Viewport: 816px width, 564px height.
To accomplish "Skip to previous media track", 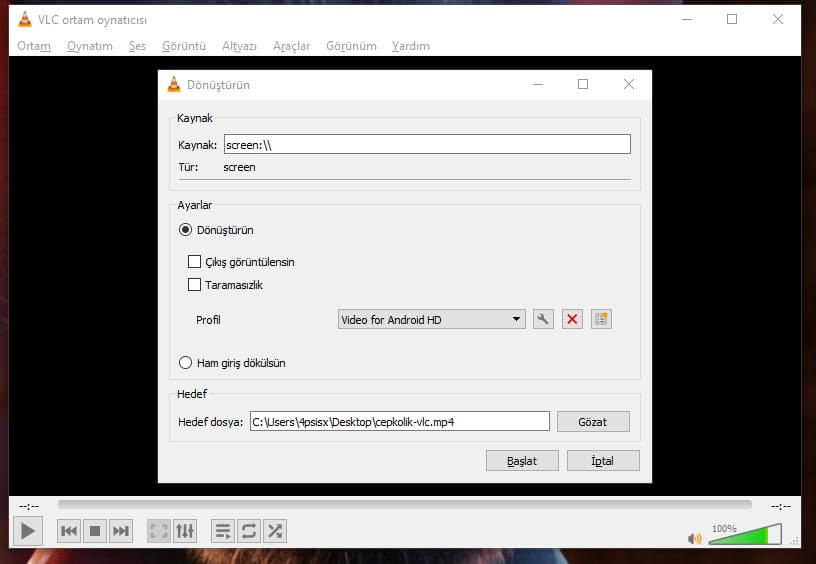I will click(x=69, y=531).
